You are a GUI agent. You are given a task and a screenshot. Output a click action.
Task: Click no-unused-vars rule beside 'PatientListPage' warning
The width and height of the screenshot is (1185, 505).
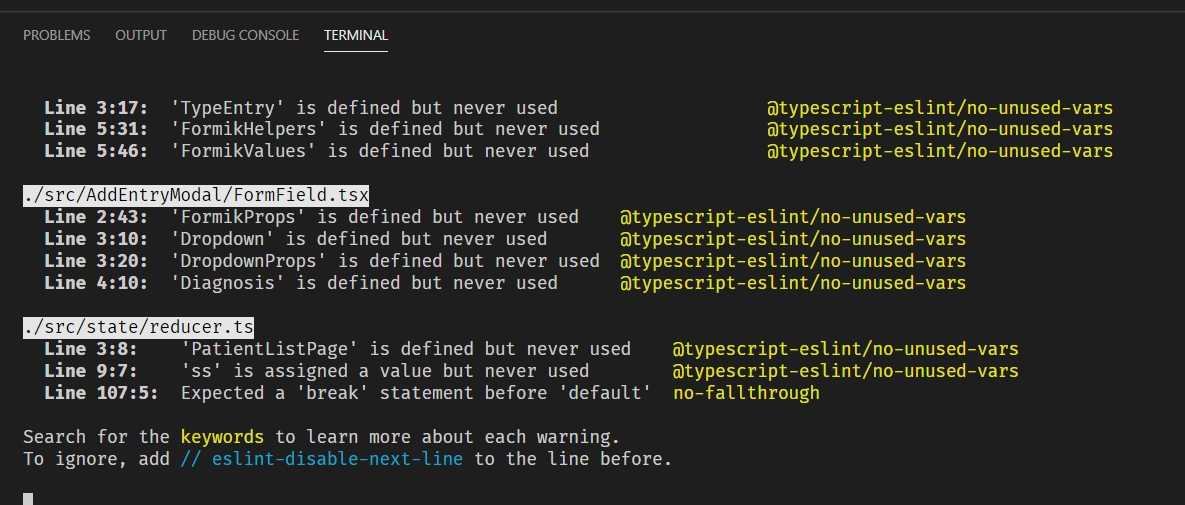click(846, 349)
